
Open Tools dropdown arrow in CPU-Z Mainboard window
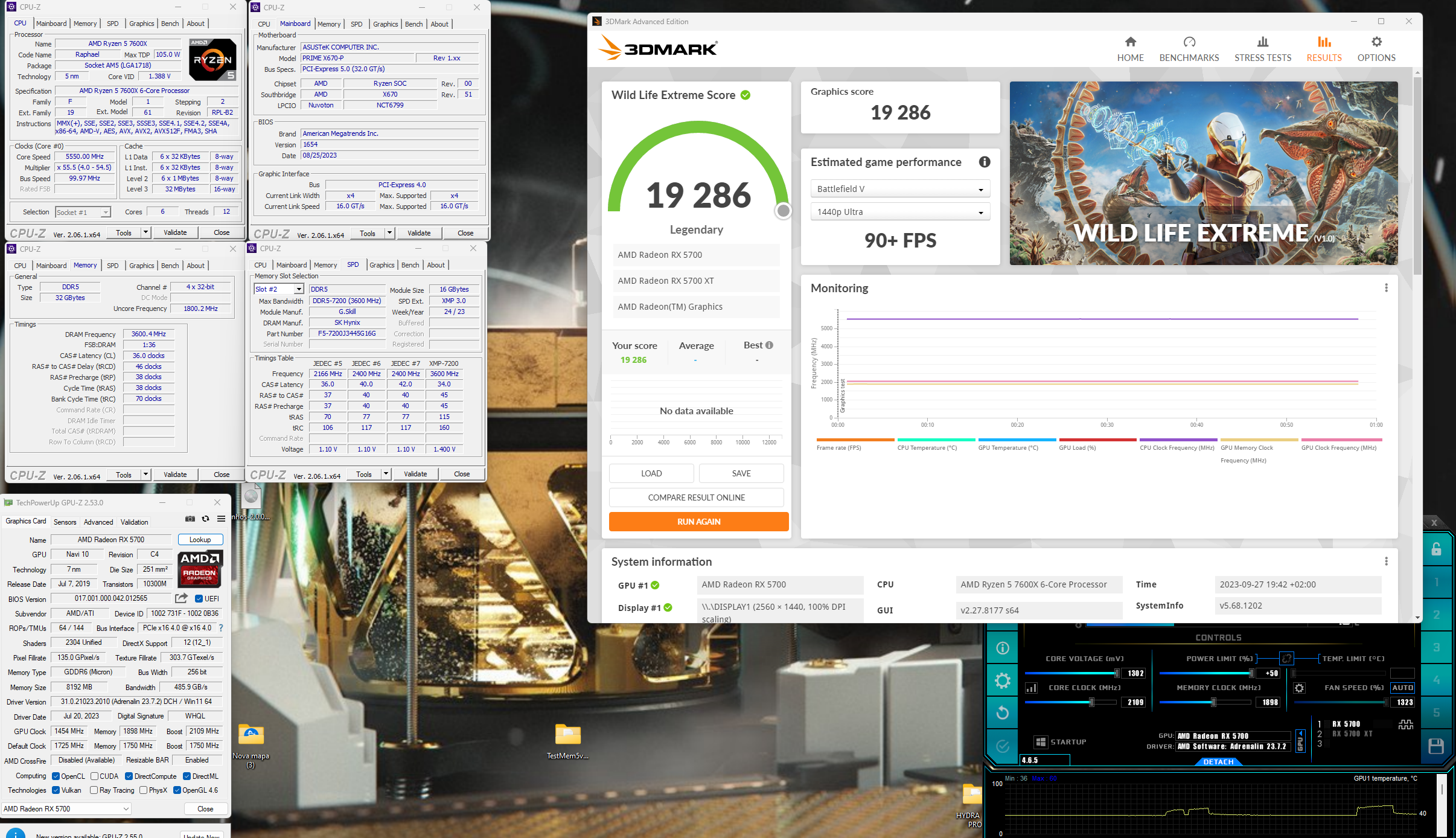pyautogui.click(x=389, y=234)
